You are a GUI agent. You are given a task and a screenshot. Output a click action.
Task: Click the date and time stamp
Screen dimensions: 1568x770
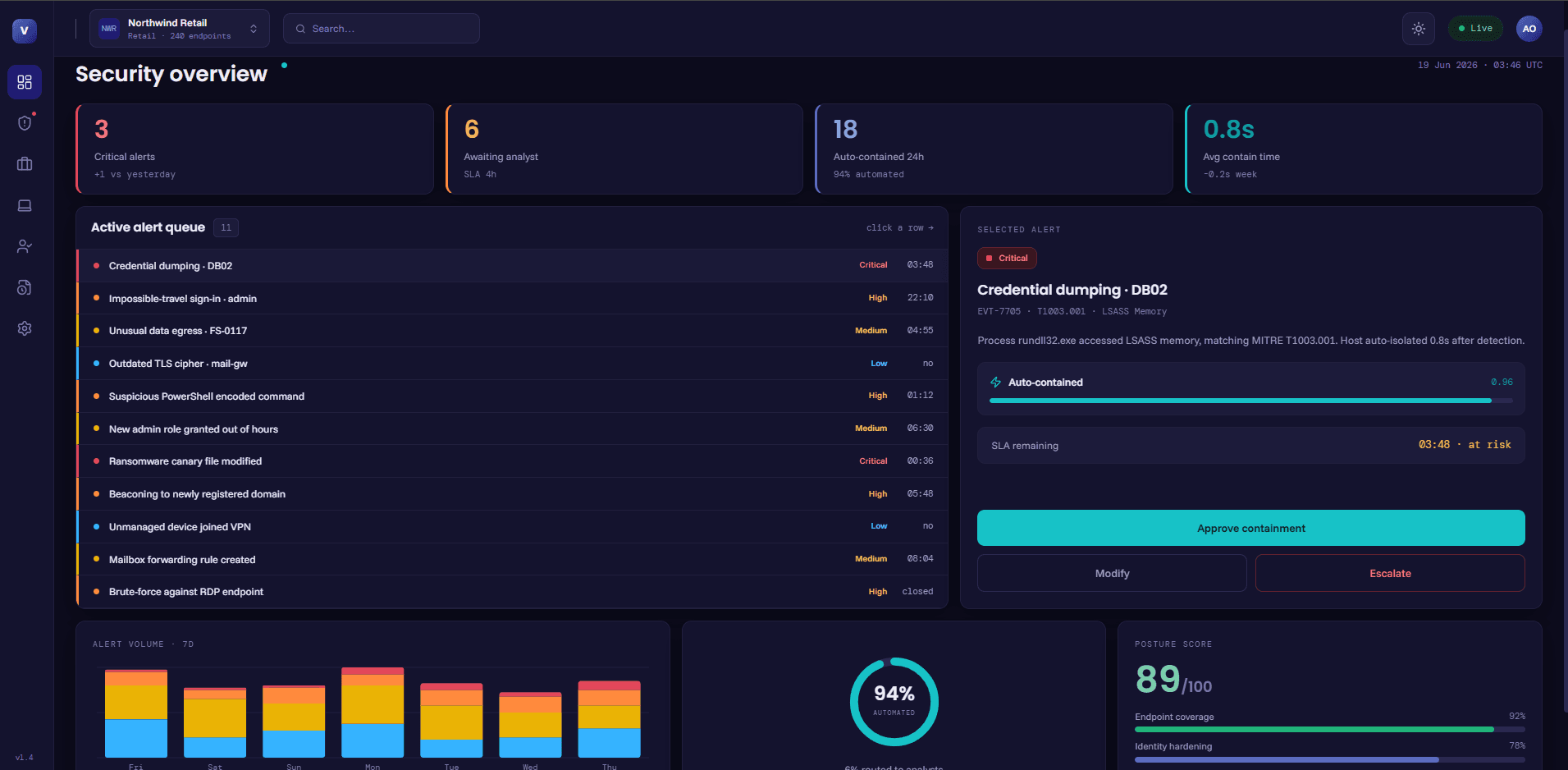1479,65
